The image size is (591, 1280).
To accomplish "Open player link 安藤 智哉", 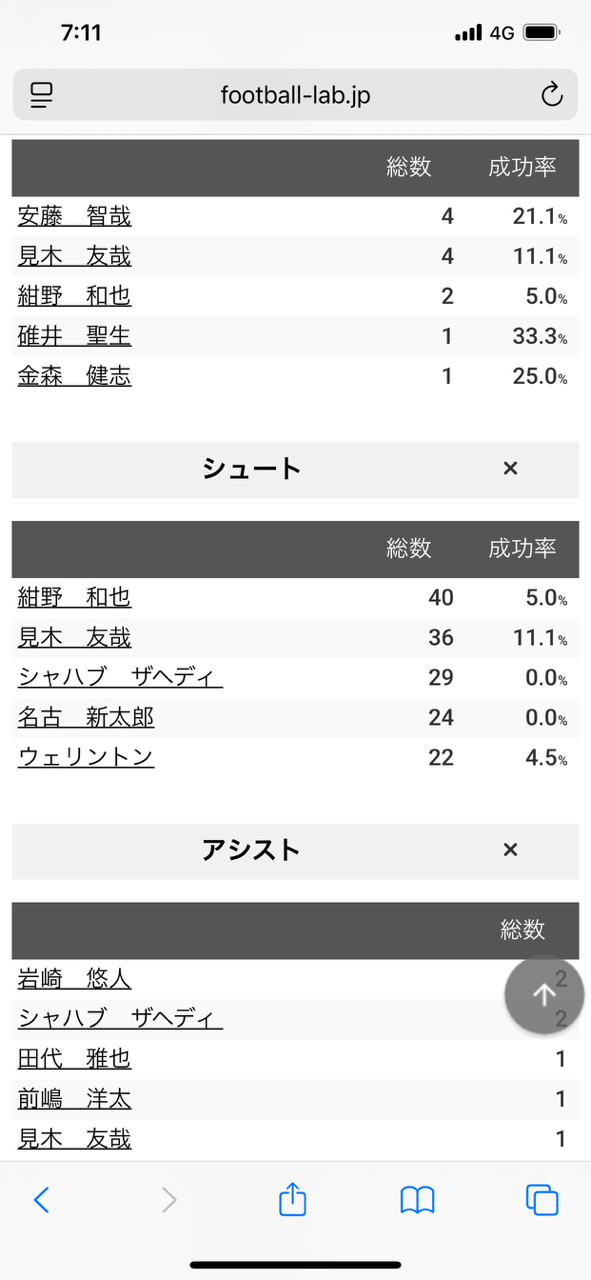I will 75,216.
